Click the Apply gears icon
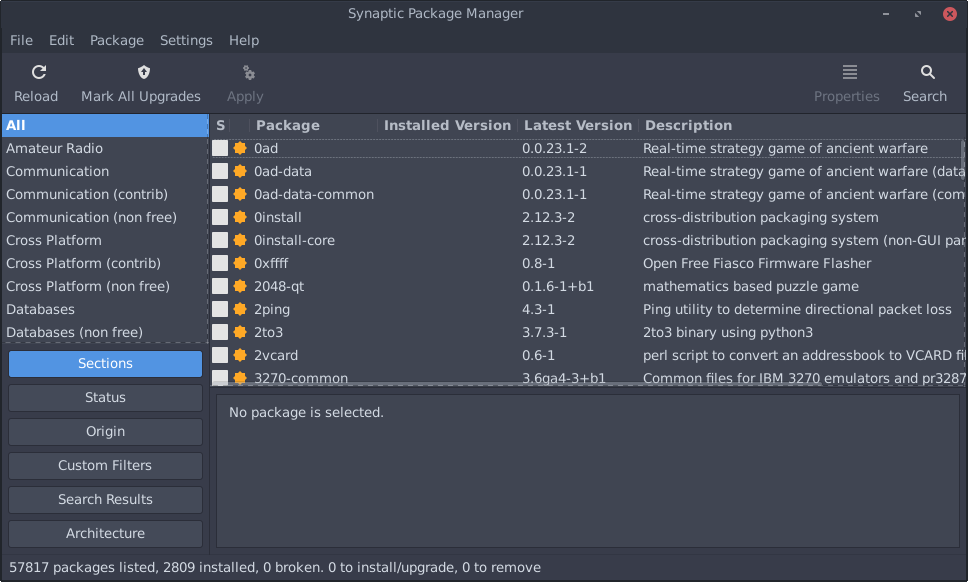 coord(247,72)
